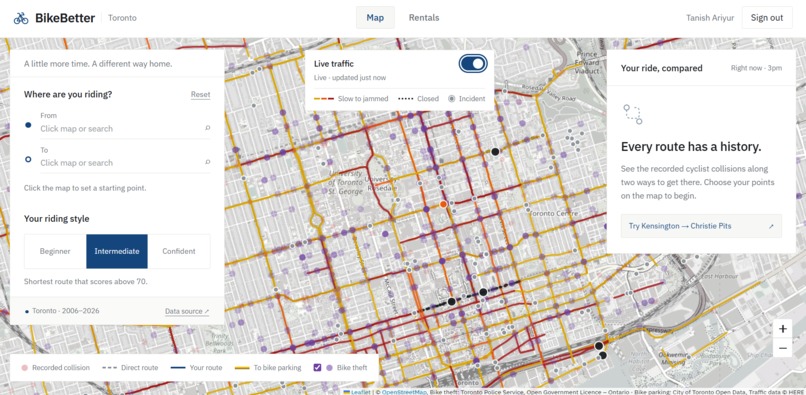The height and width of the screenshot is (395, 806).
Task: Toggle the Live traffic switch off
Action: click(473, 64)
